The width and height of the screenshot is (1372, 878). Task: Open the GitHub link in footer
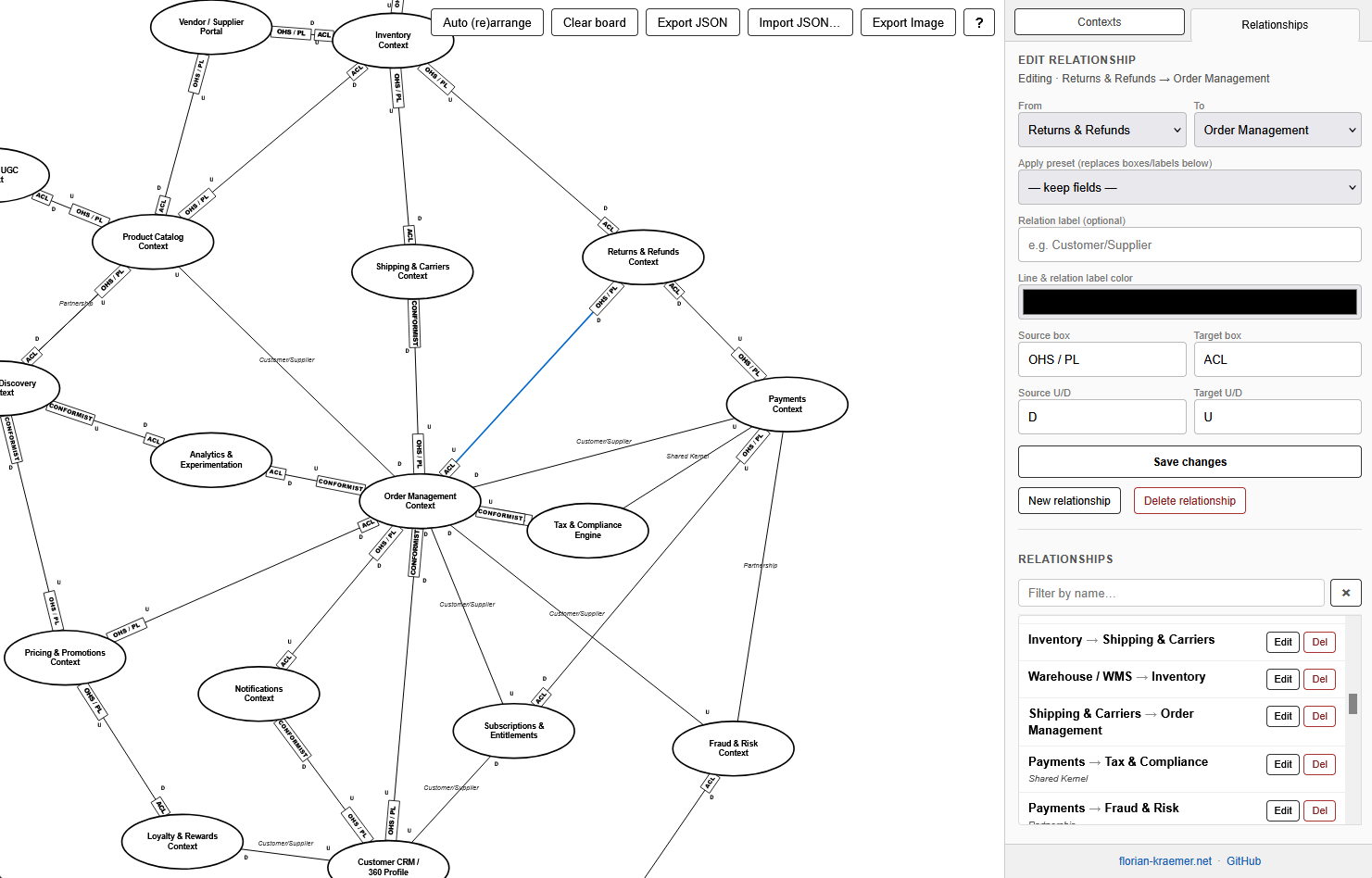[x=1243, y=861]
